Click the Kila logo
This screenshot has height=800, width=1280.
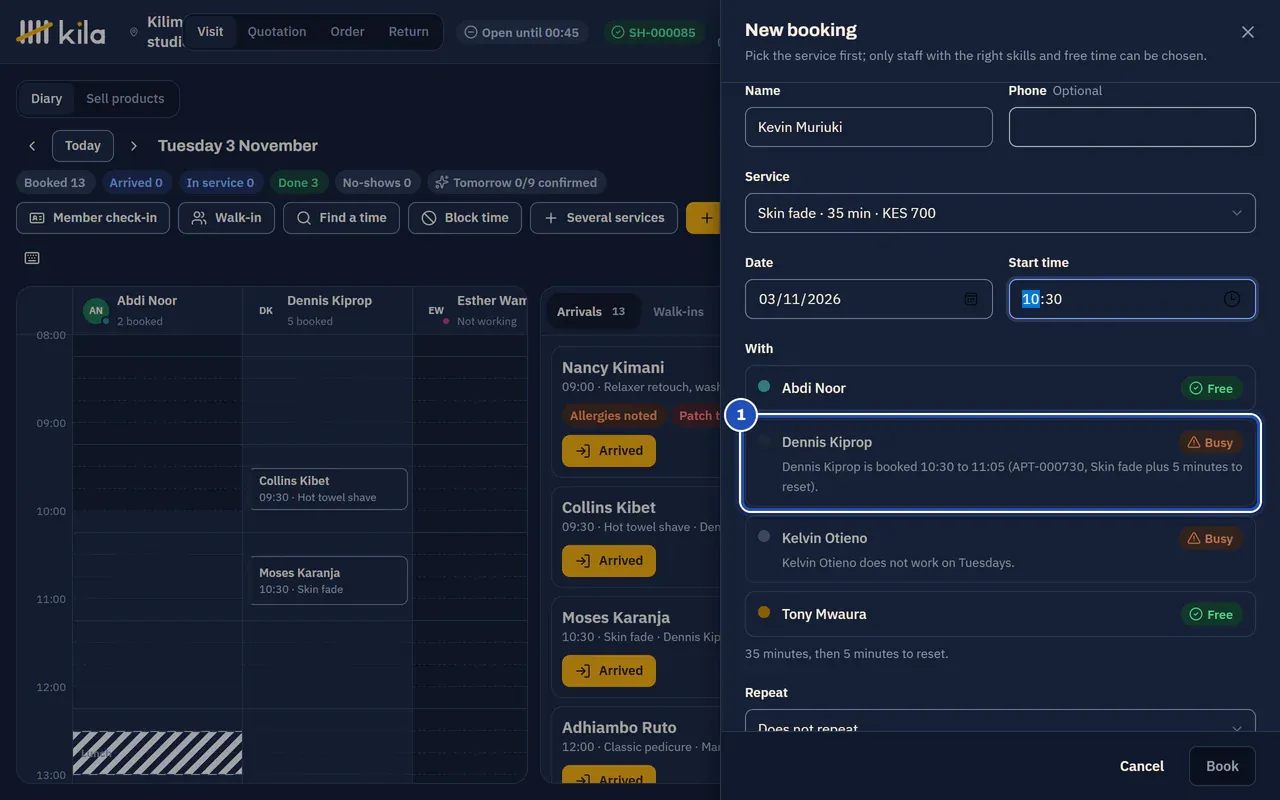click(61, 32)
